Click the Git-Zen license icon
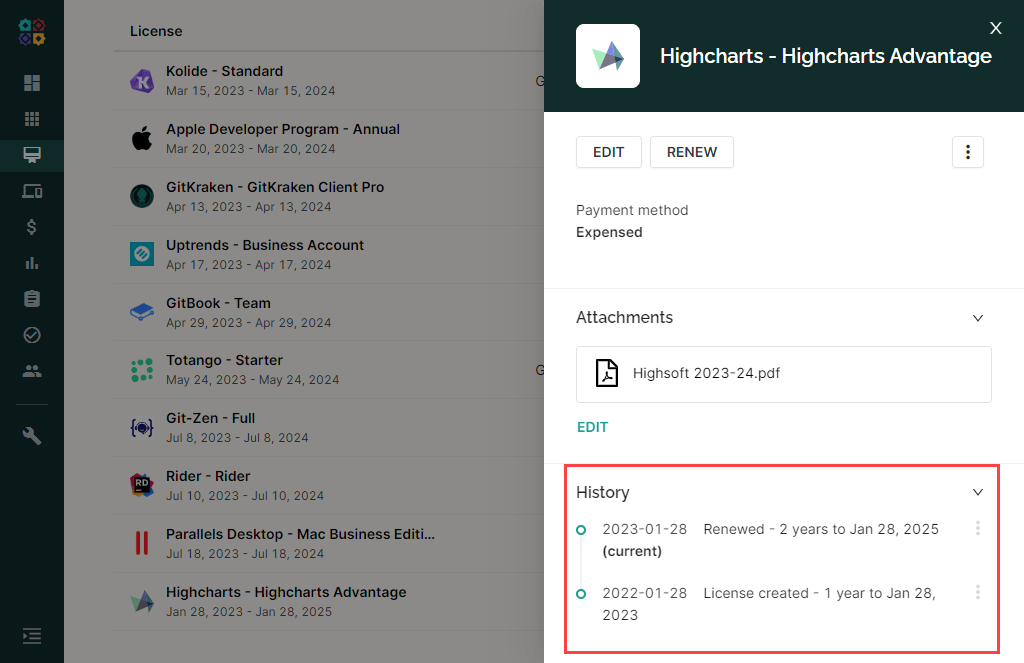 (142, 428)
